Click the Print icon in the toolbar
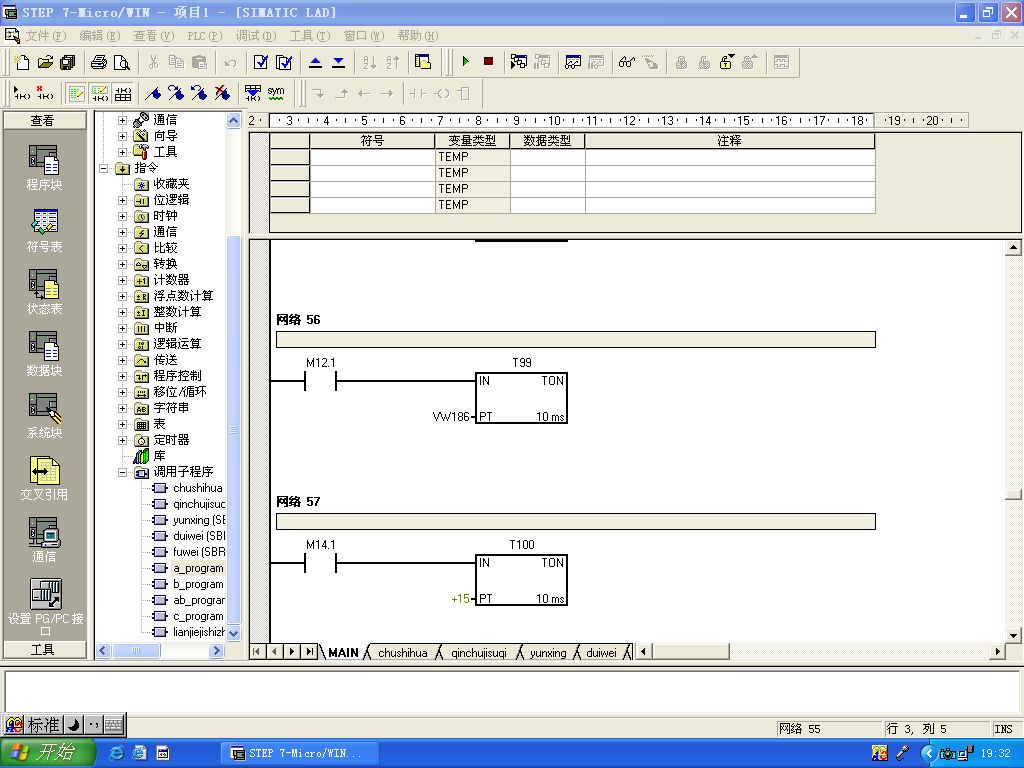Viewport: 1024px width, 768px height. (99, 62)
